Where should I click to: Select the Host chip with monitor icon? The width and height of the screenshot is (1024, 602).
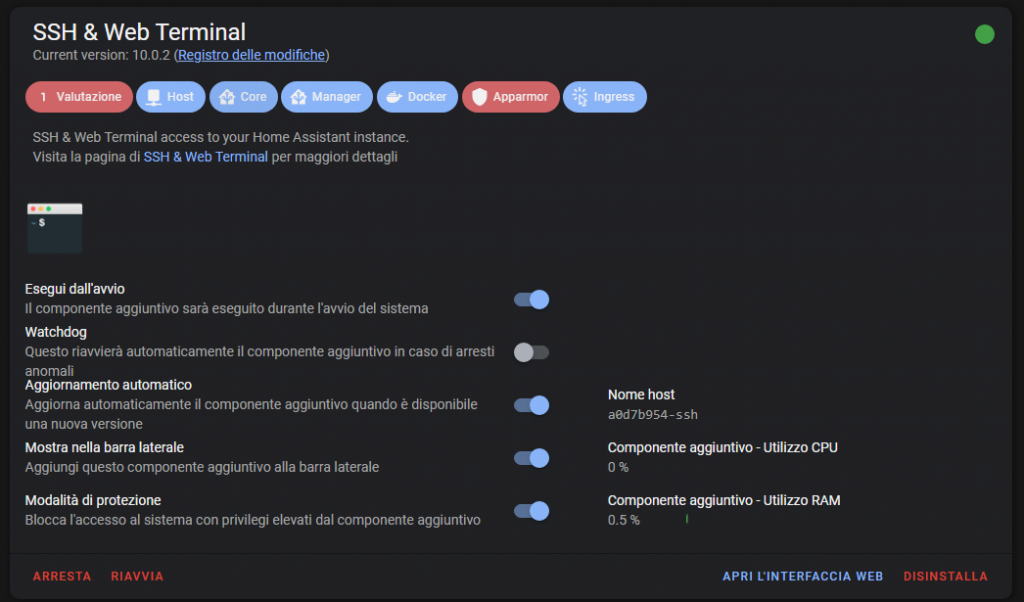170,97
